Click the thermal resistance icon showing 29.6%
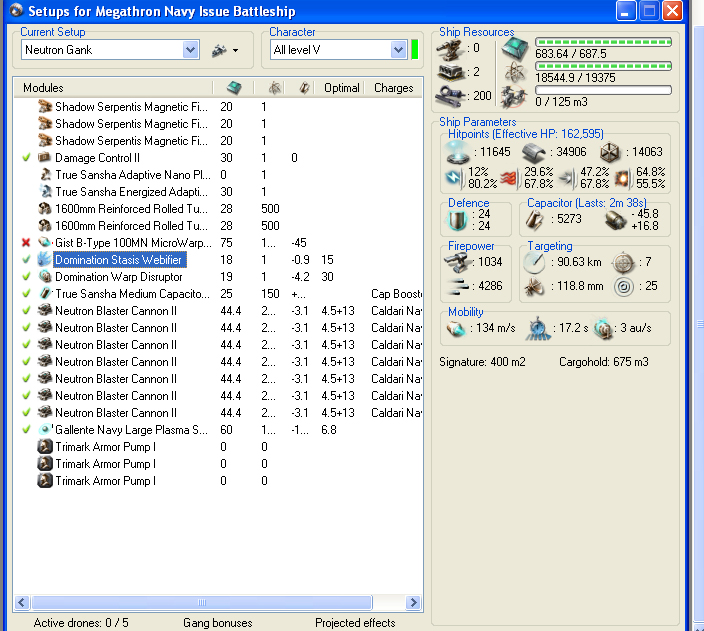Screen dimensions: 704x631 point(509,178)
